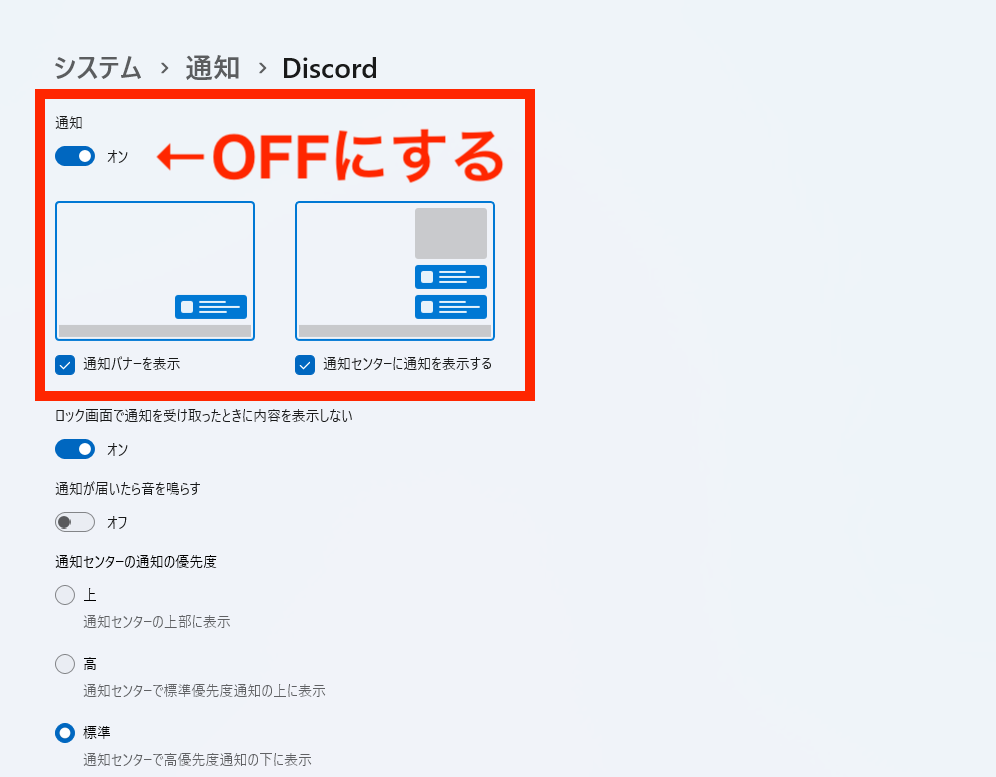Screen dimensions: 996x777
Task: Click 通知センターの上部に表示 description text
Action: point(157,621)
